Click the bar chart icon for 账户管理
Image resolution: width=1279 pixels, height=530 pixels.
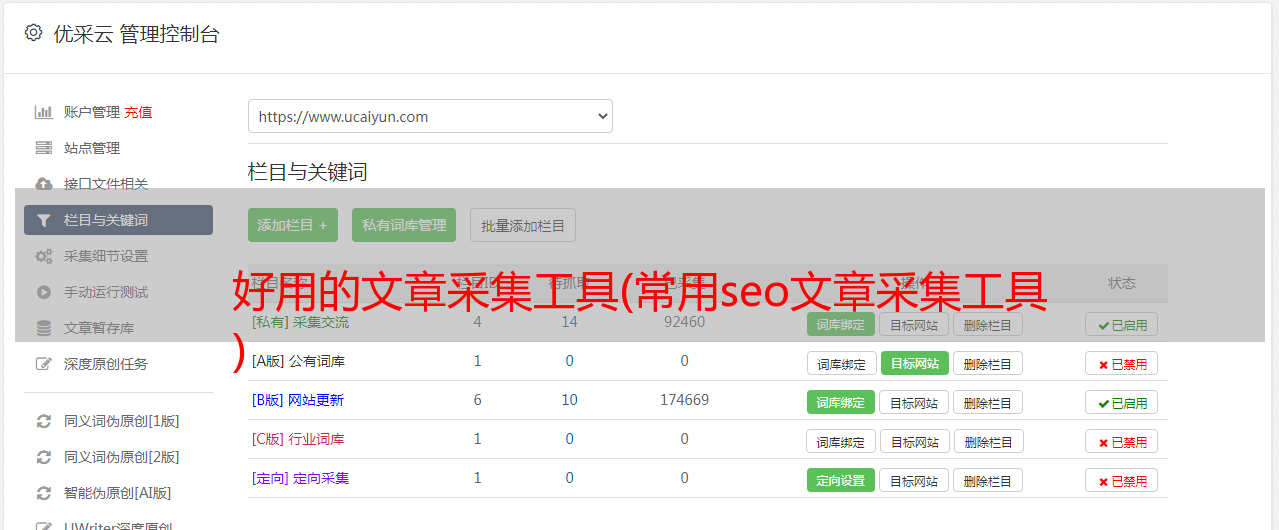coord(44,112)
